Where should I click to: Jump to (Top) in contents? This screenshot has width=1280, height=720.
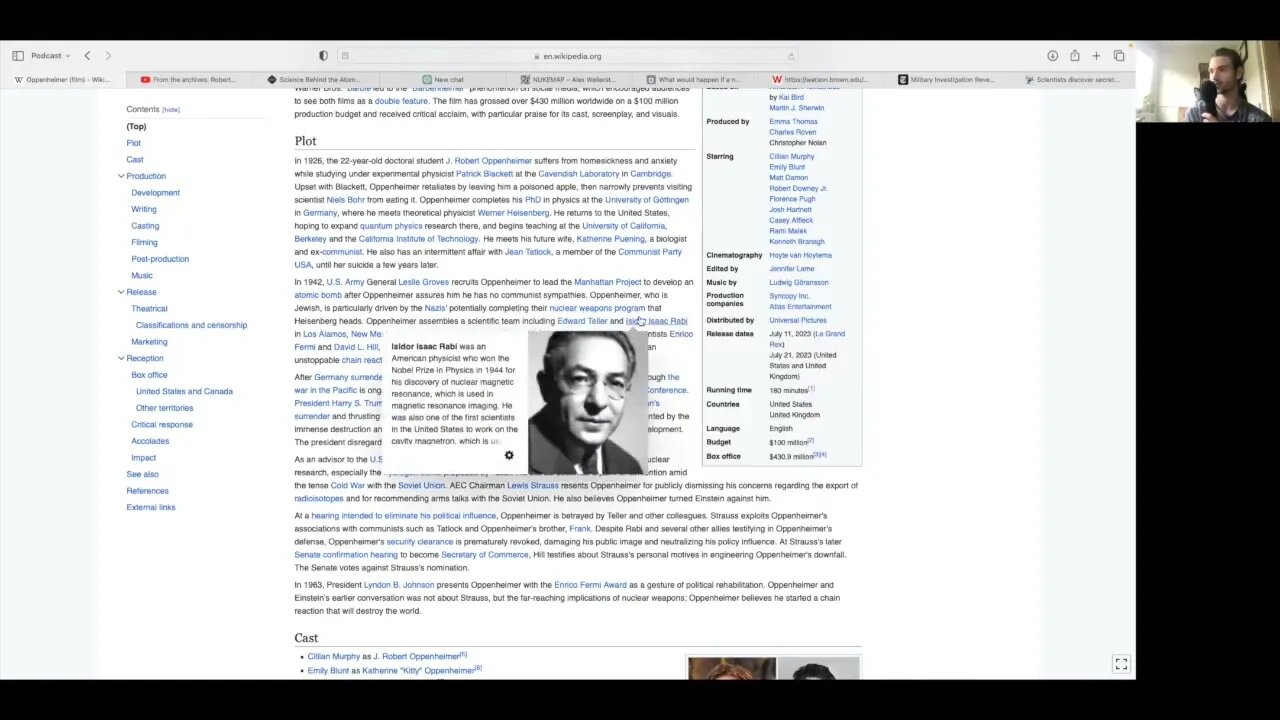[136, 127]
